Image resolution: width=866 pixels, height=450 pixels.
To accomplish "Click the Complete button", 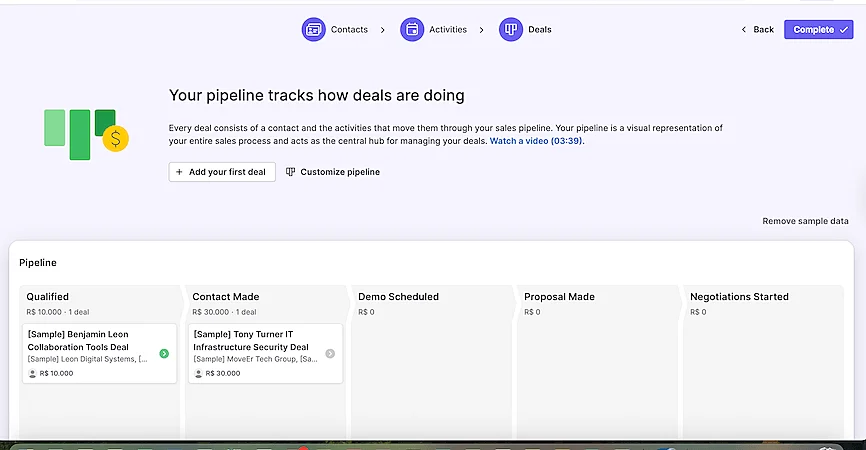I will point(819,30).
